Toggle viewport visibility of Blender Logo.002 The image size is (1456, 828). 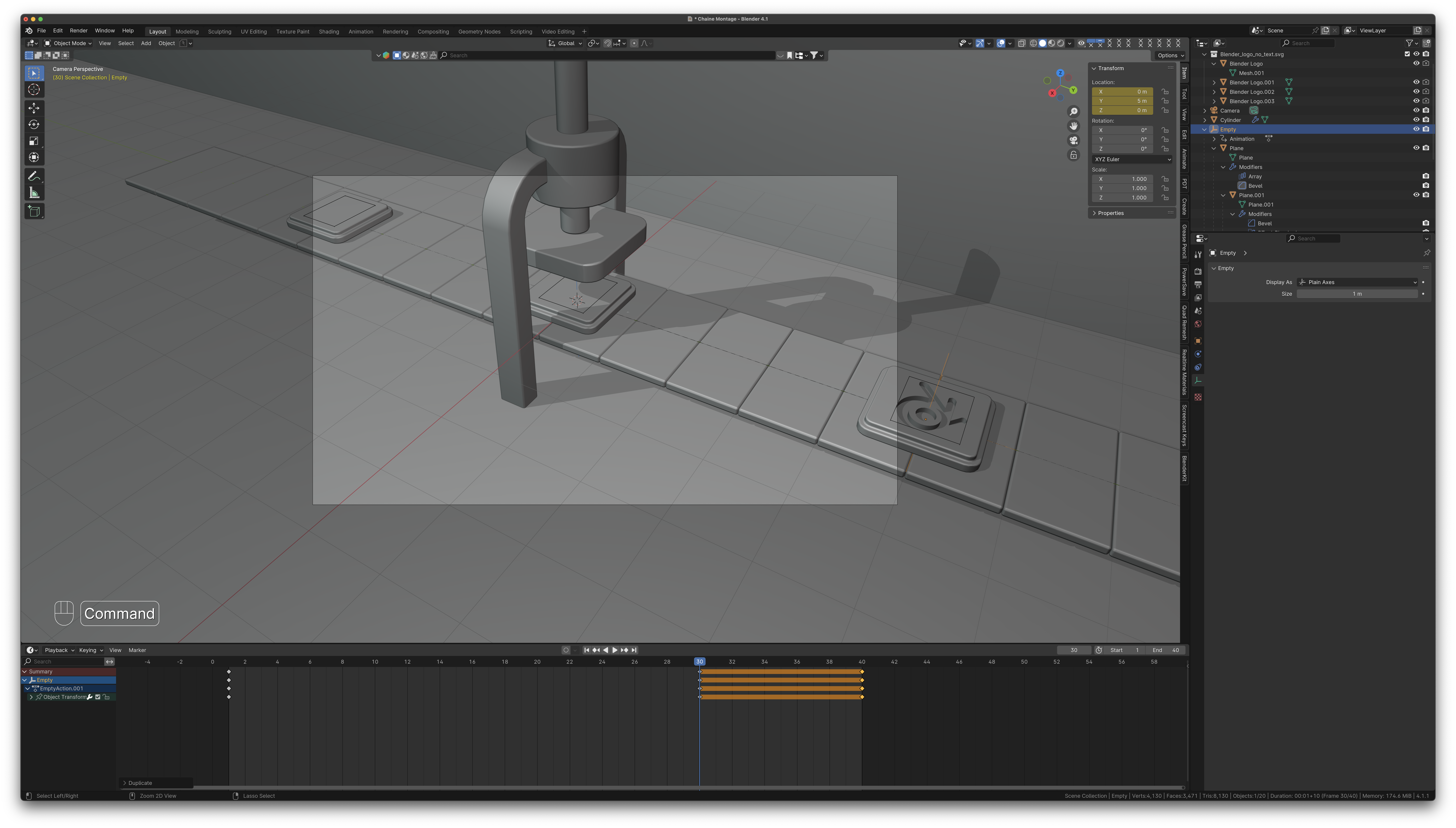pyautogui.click(x=1416, y=92)
